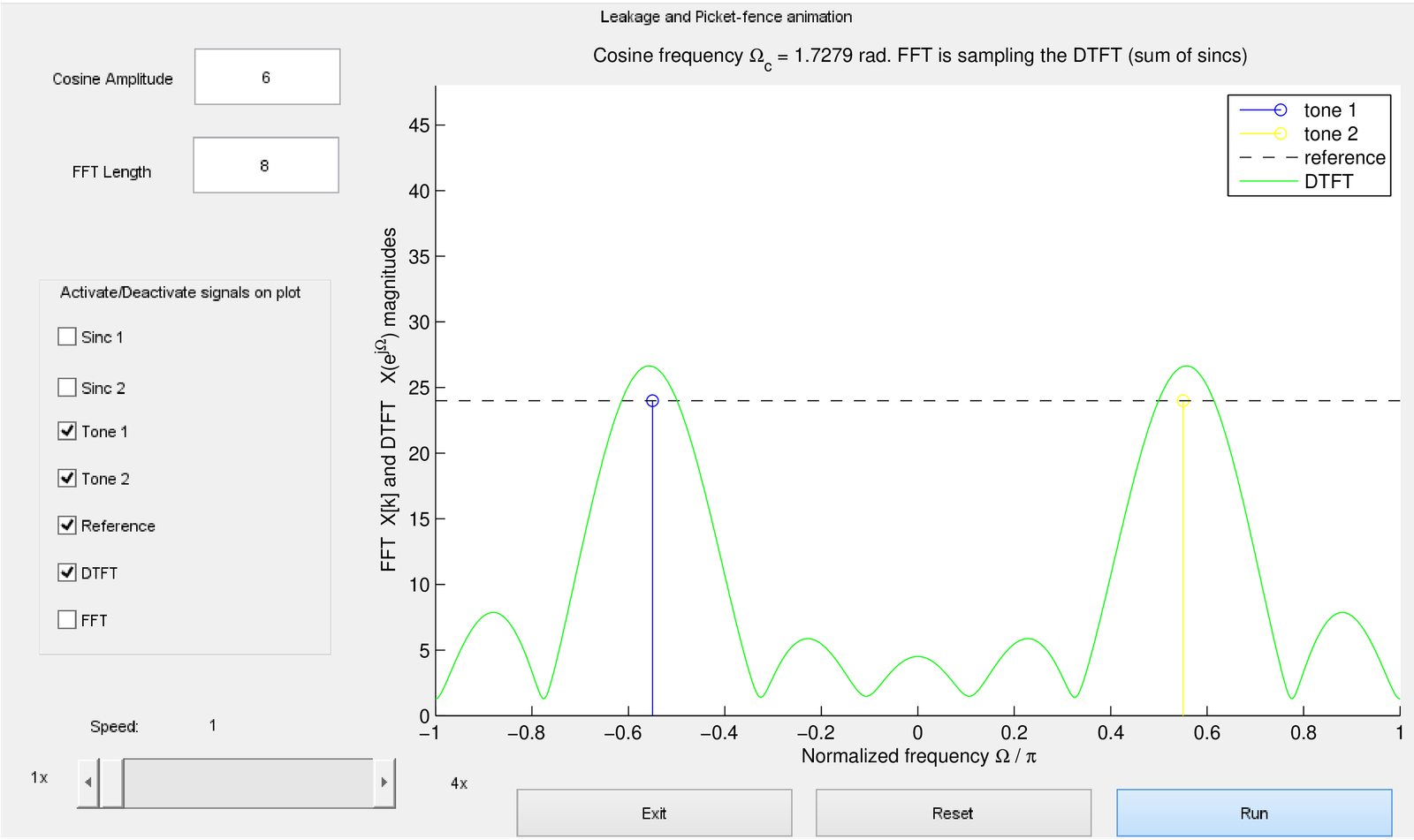
Task: Click the speed slider thumb
Action: tap(111, 783)
